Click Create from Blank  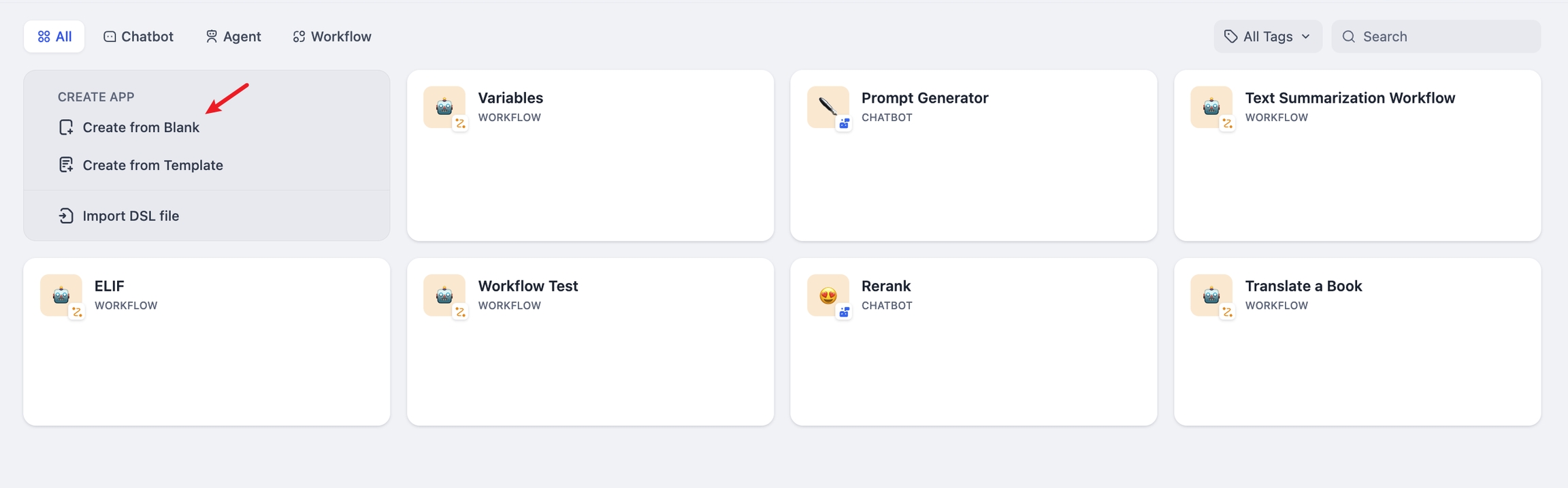[x=140, y=127]
